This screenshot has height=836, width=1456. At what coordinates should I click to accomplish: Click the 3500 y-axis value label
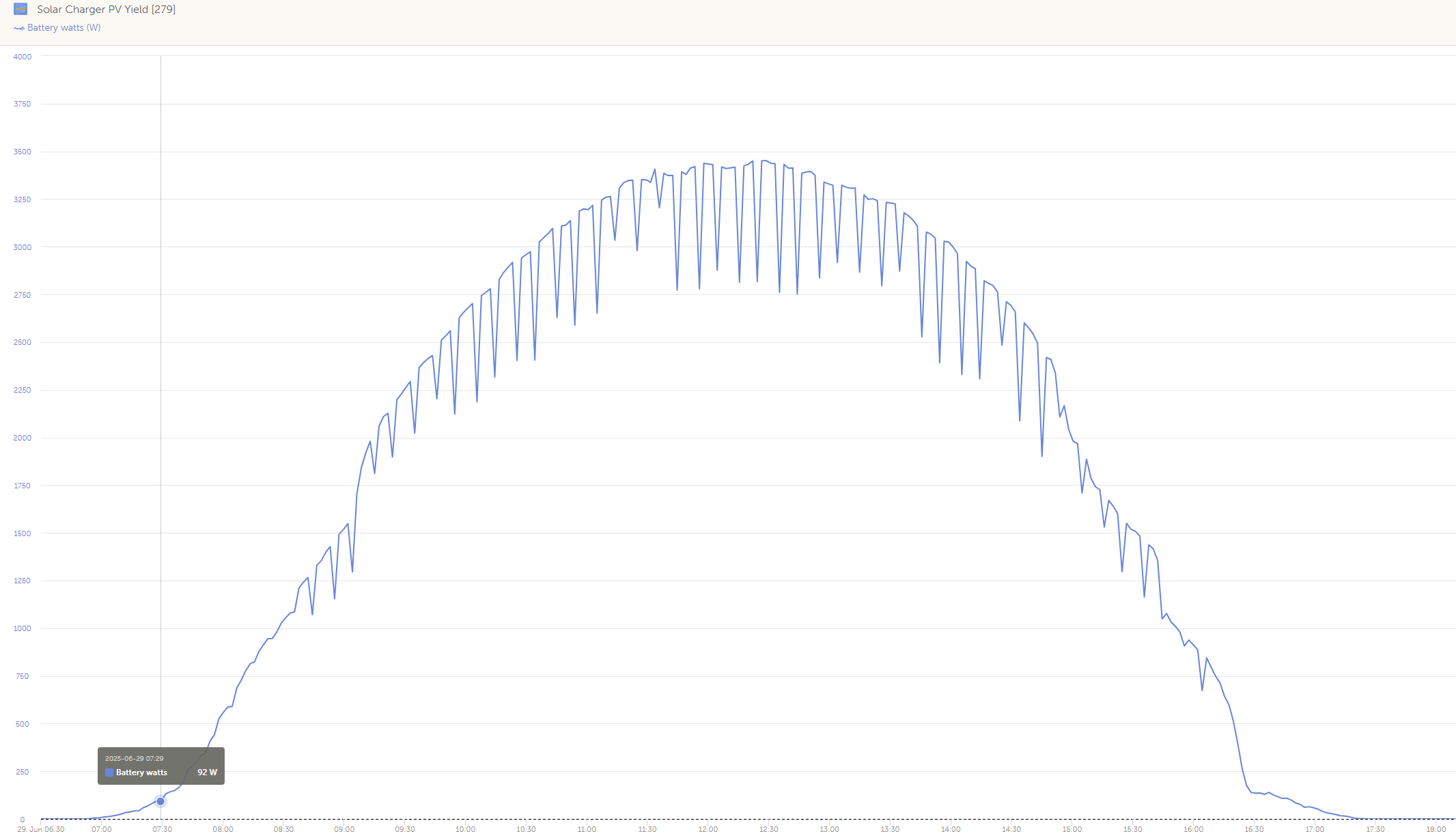(x=23, y=152)
